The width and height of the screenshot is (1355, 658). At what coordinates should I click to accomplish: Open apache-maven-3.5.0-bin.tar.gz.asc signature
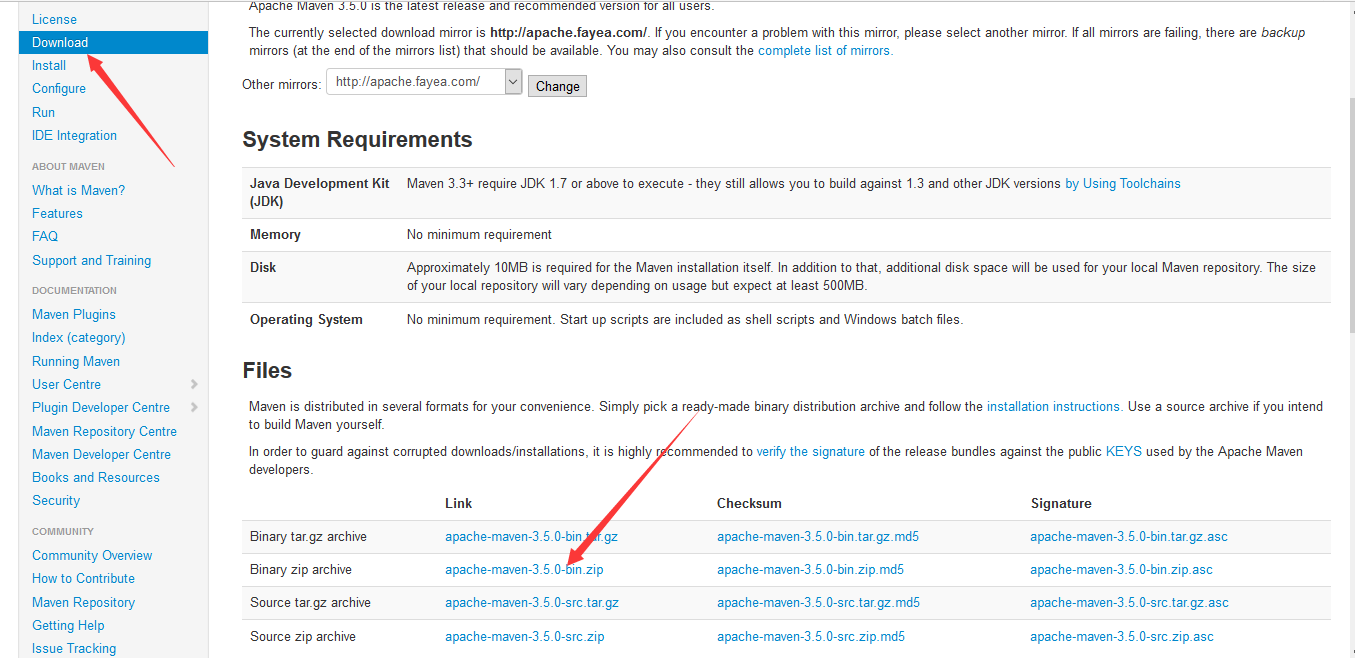click(1129, 536)
